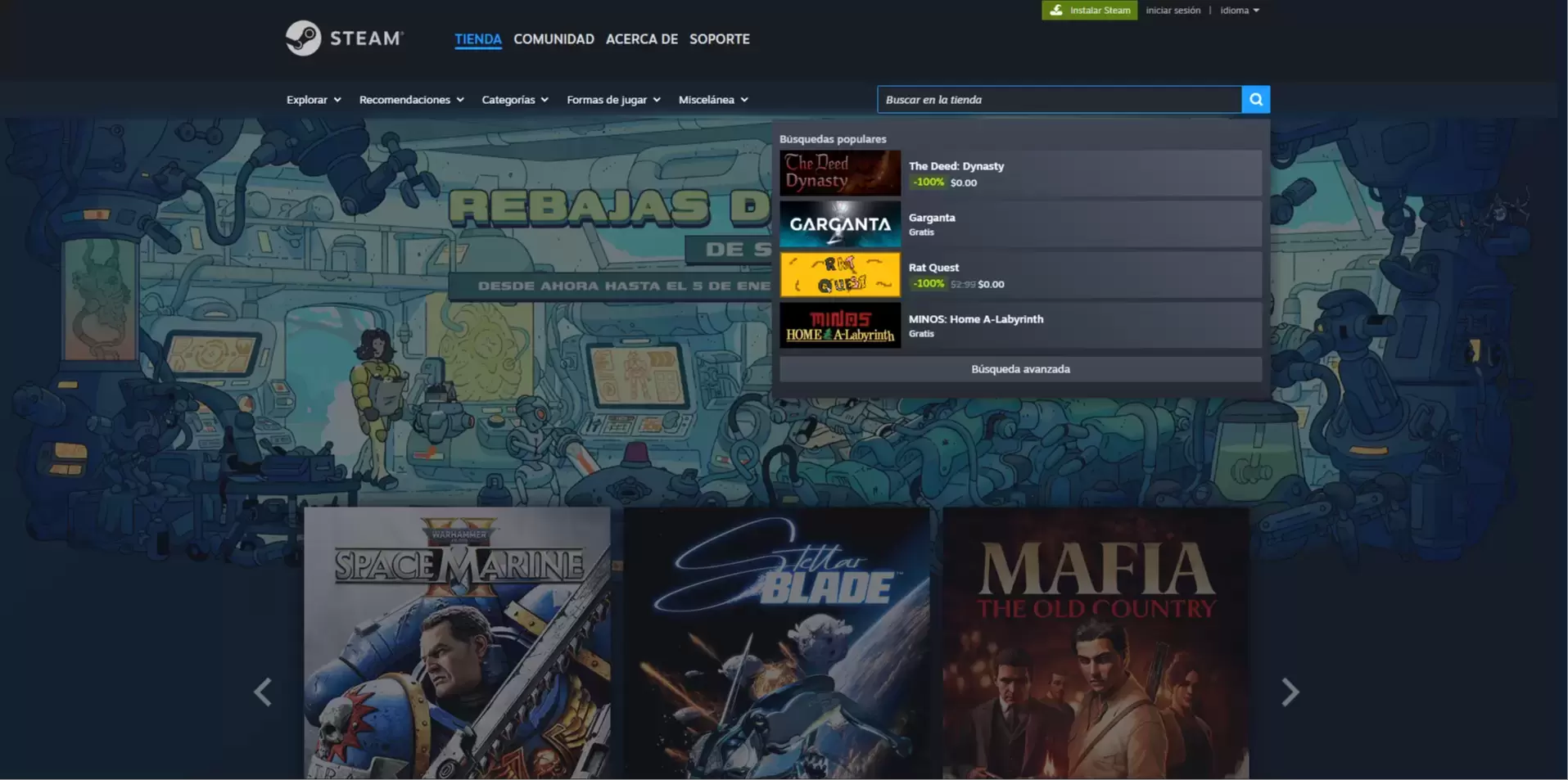Expand the Miscelánea dropdown

click(x=713, y=100)
